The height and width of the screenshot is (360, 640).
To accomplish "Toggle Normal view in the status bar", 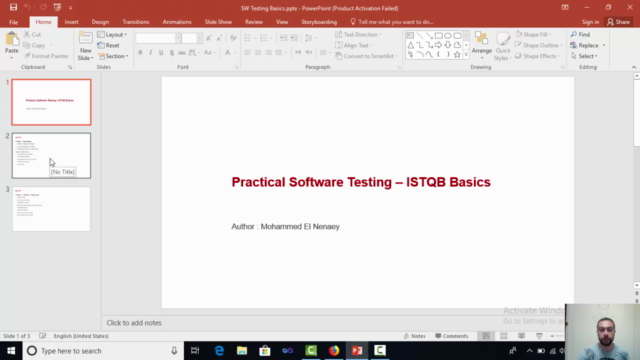I will click(x=486, y=336).
